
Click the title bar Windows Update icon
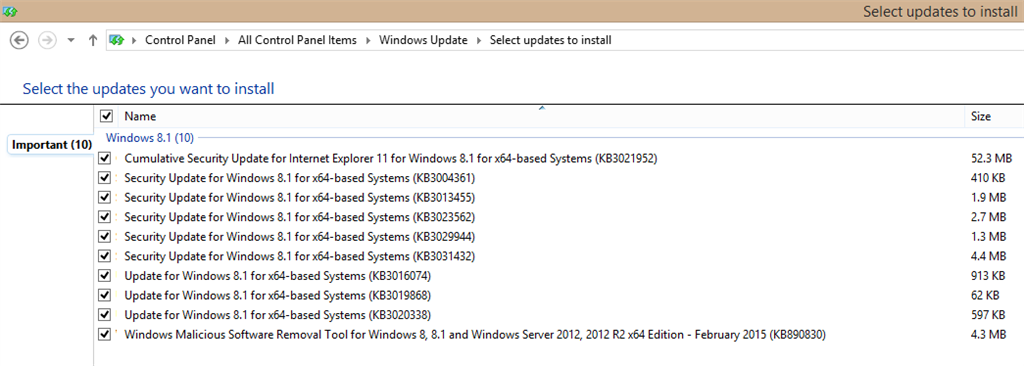point(9,12)
